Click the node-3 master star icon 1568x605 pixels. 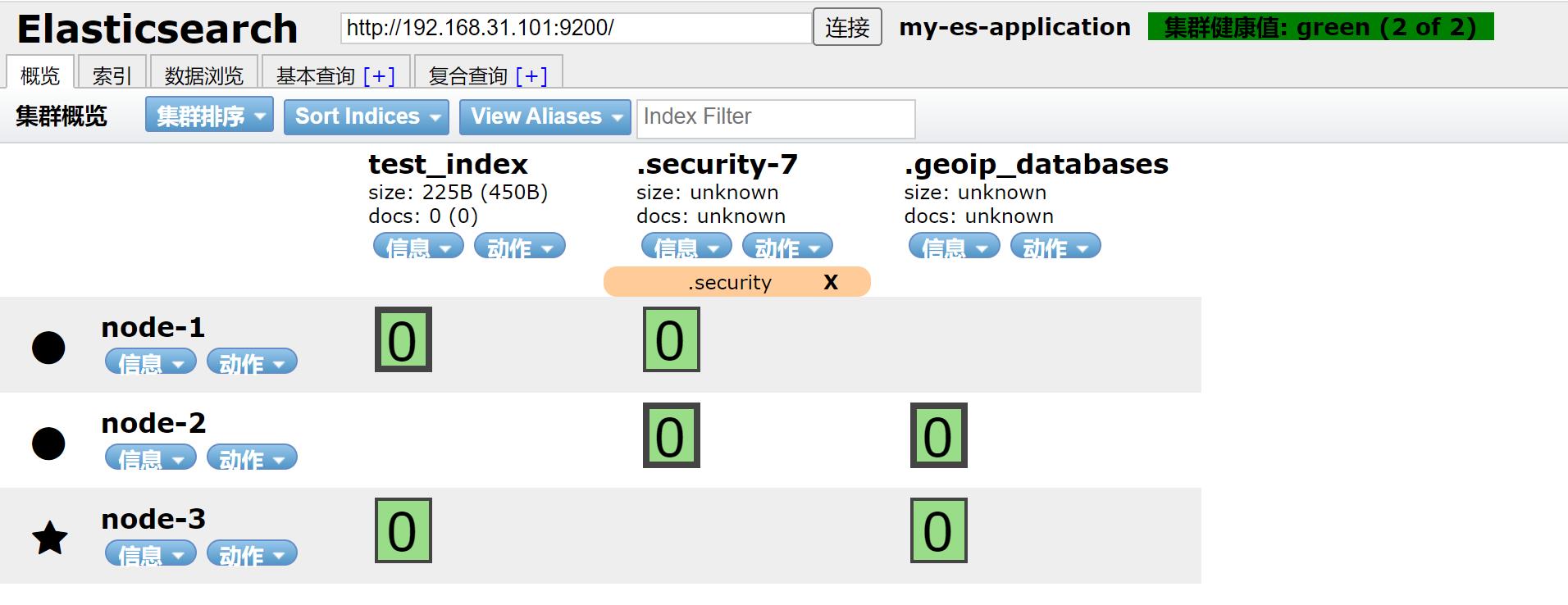tap(49, 538)
